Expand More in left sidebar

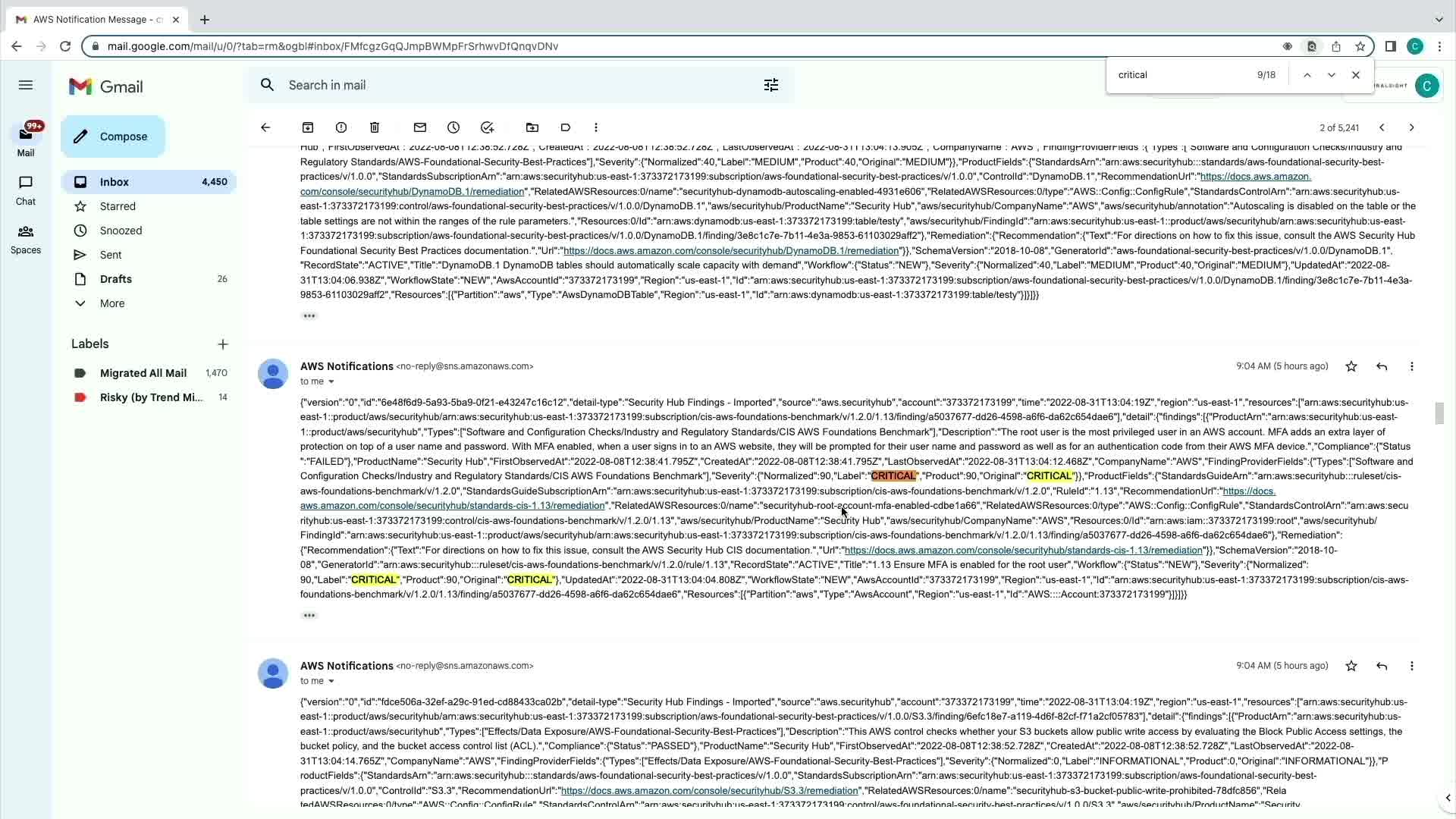[x=112, y=303]
